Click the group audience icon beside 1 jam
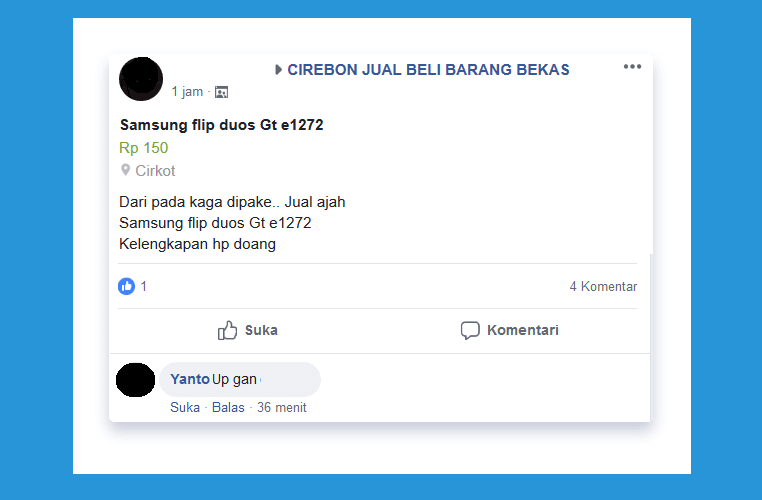Viewport: 762px width, 500px height. click(x=222, y=92)
